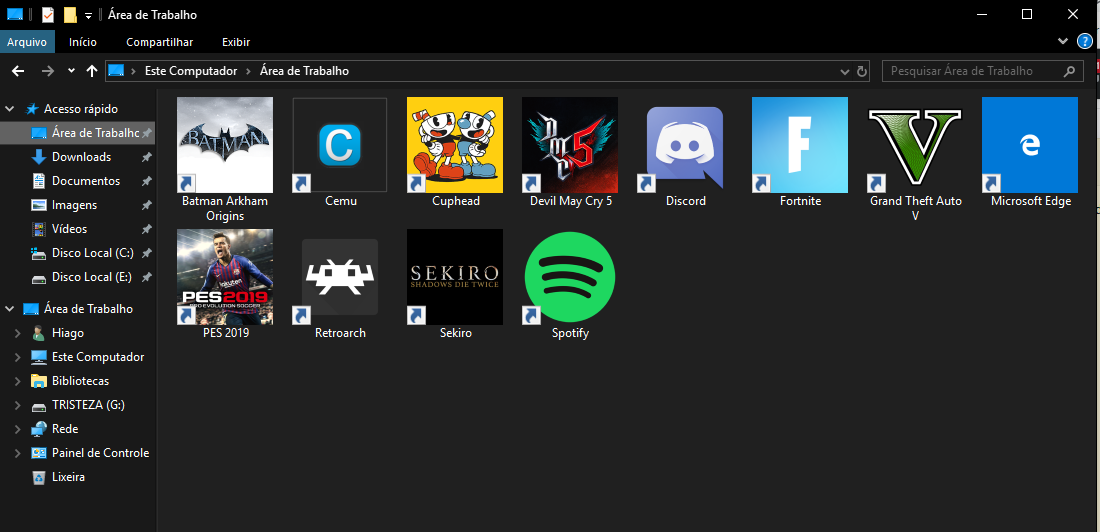Click the pin icon beside Imagens

pos(147,205)
